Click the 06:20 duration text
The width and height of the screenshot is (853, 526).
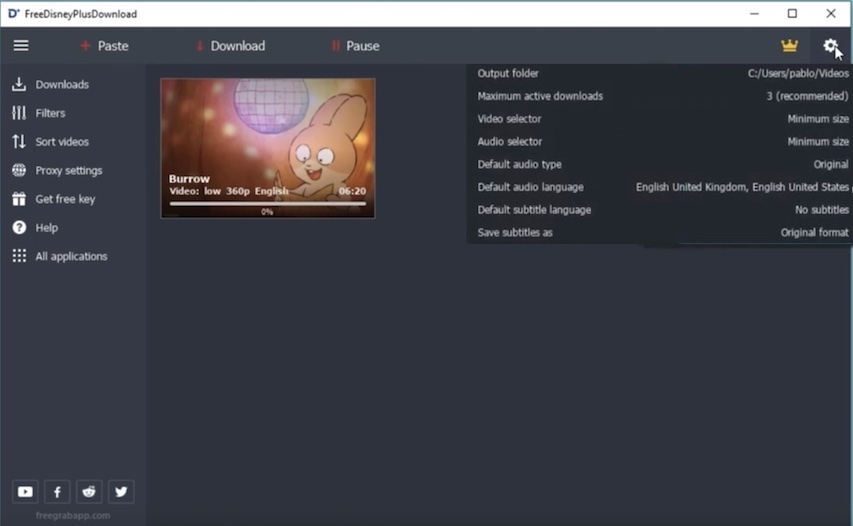(352, 191)
